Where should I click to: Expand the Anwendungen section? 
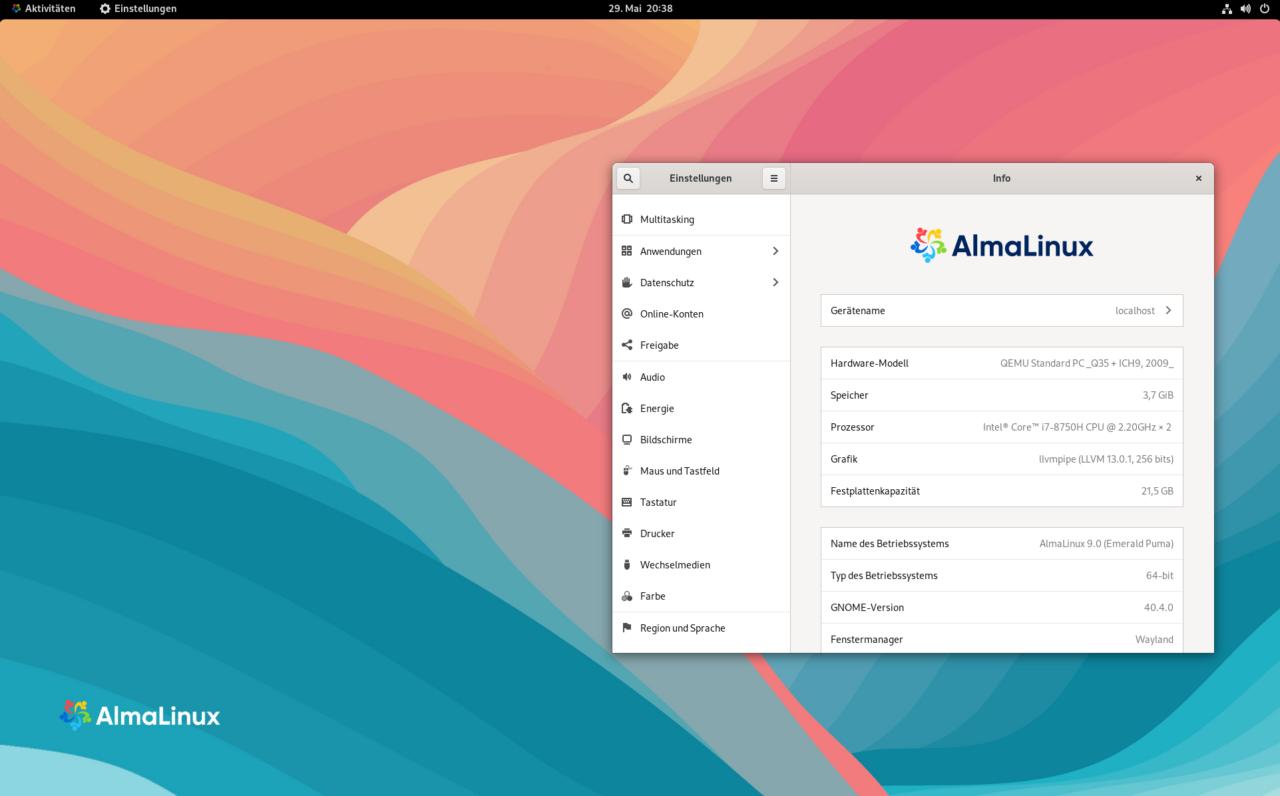click(775, 251)
